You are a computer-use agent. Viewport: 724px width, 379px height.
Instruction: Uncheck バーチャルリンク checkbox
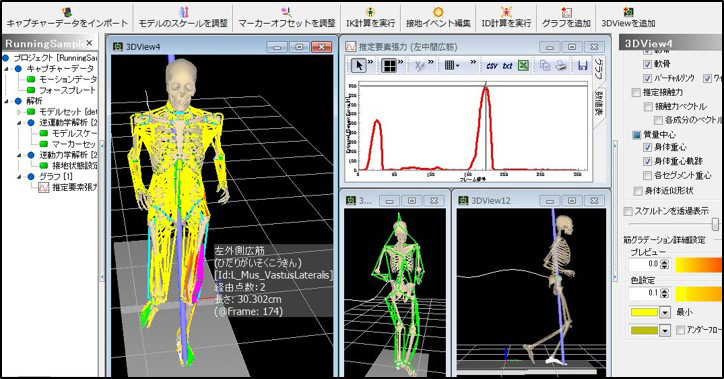coord(647,78)
